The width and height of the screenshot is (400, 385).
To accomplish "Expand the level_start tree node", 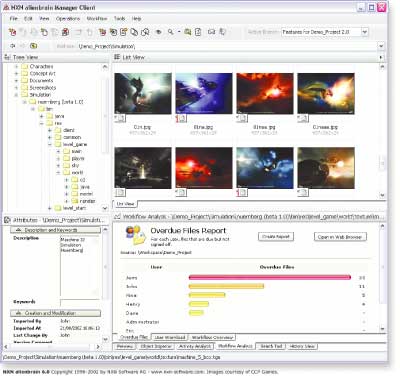I will pos(50,208).
